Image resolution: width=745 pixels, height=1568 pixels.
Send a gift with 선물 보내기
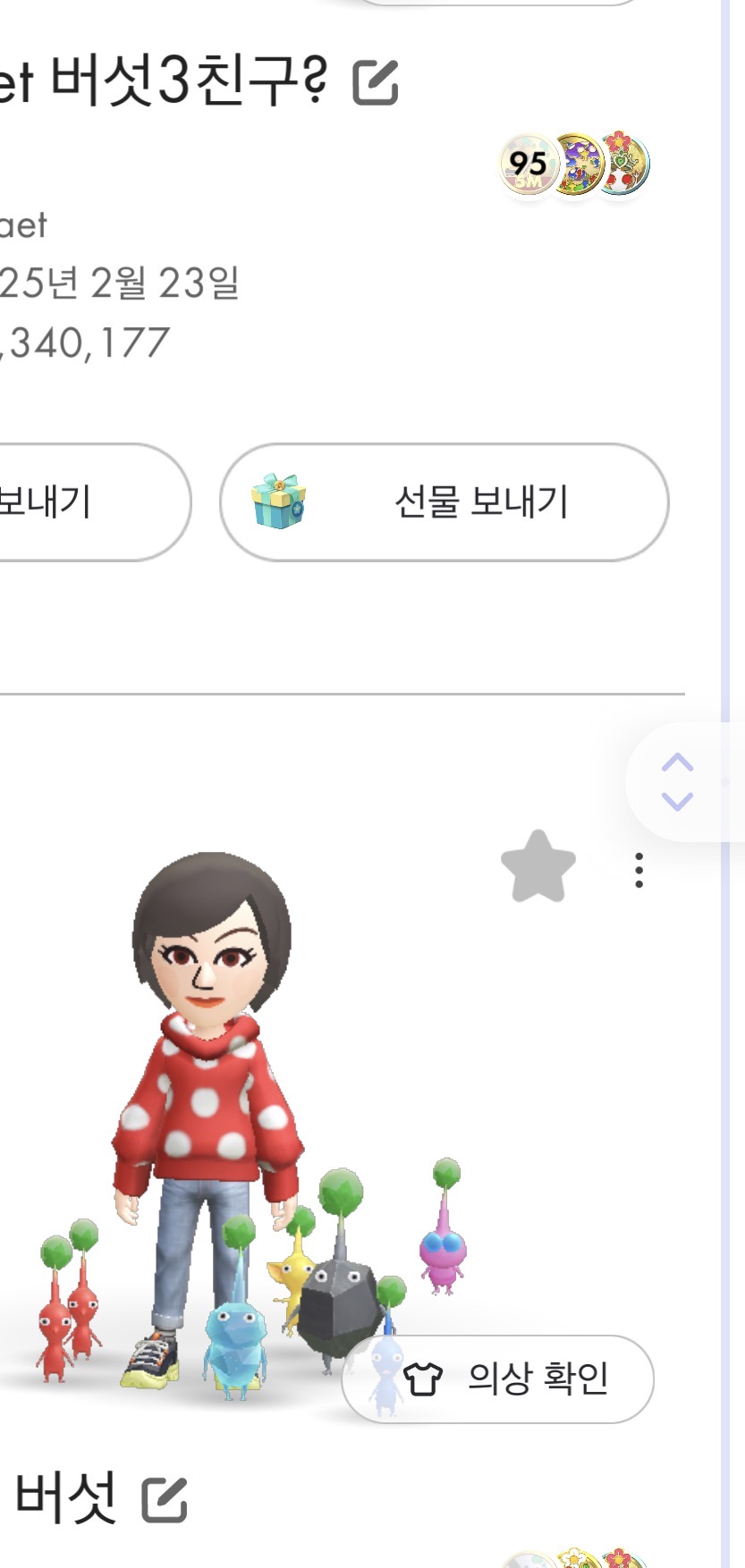pyautogui.click(x=444, y=502)
